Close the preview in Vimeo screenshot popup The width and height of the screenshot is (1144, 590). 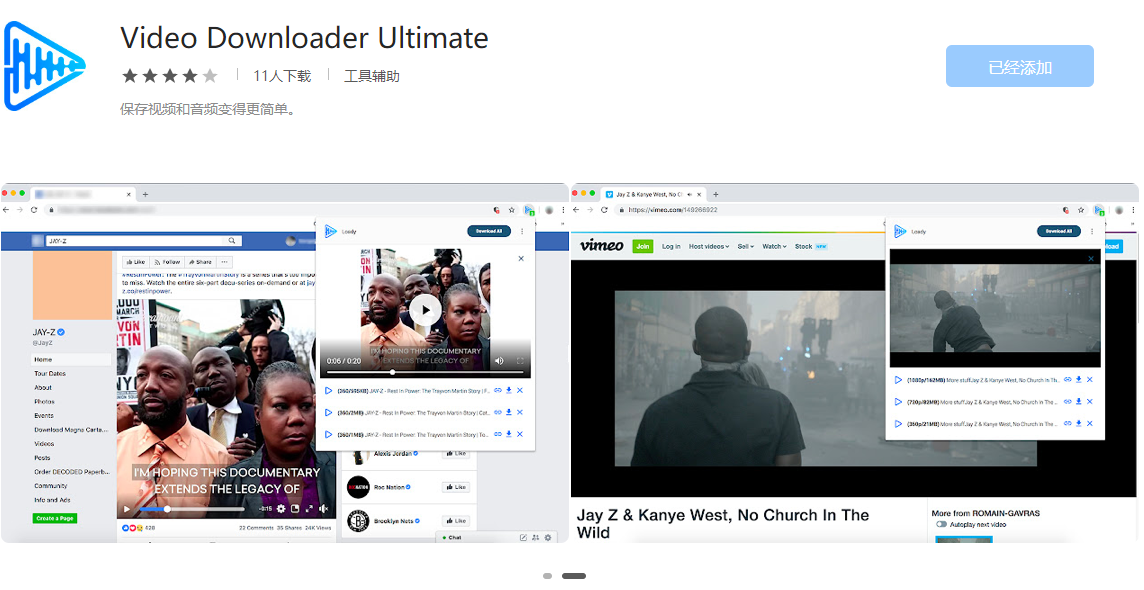[1091, 259]
